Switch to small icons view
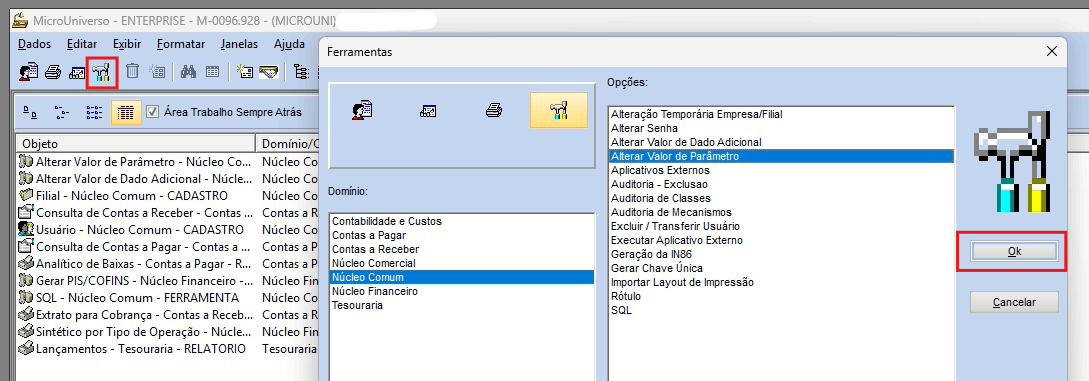 (63, 112)
